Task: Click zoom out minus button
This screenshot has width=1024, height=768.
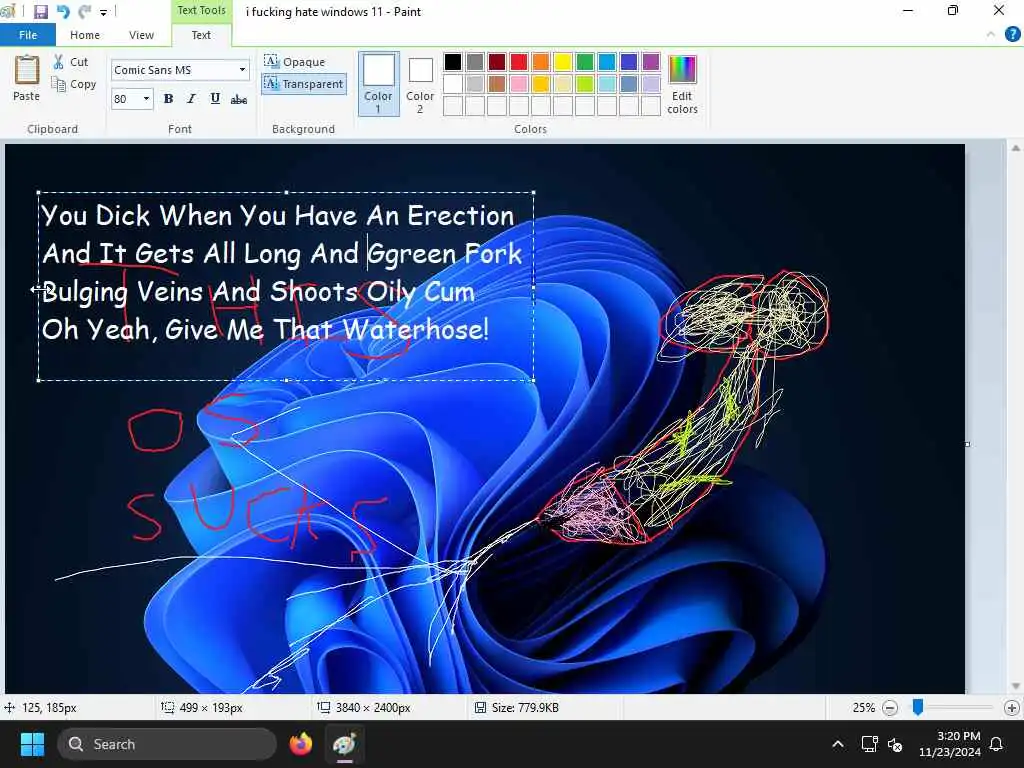Action: coord(889,707)
